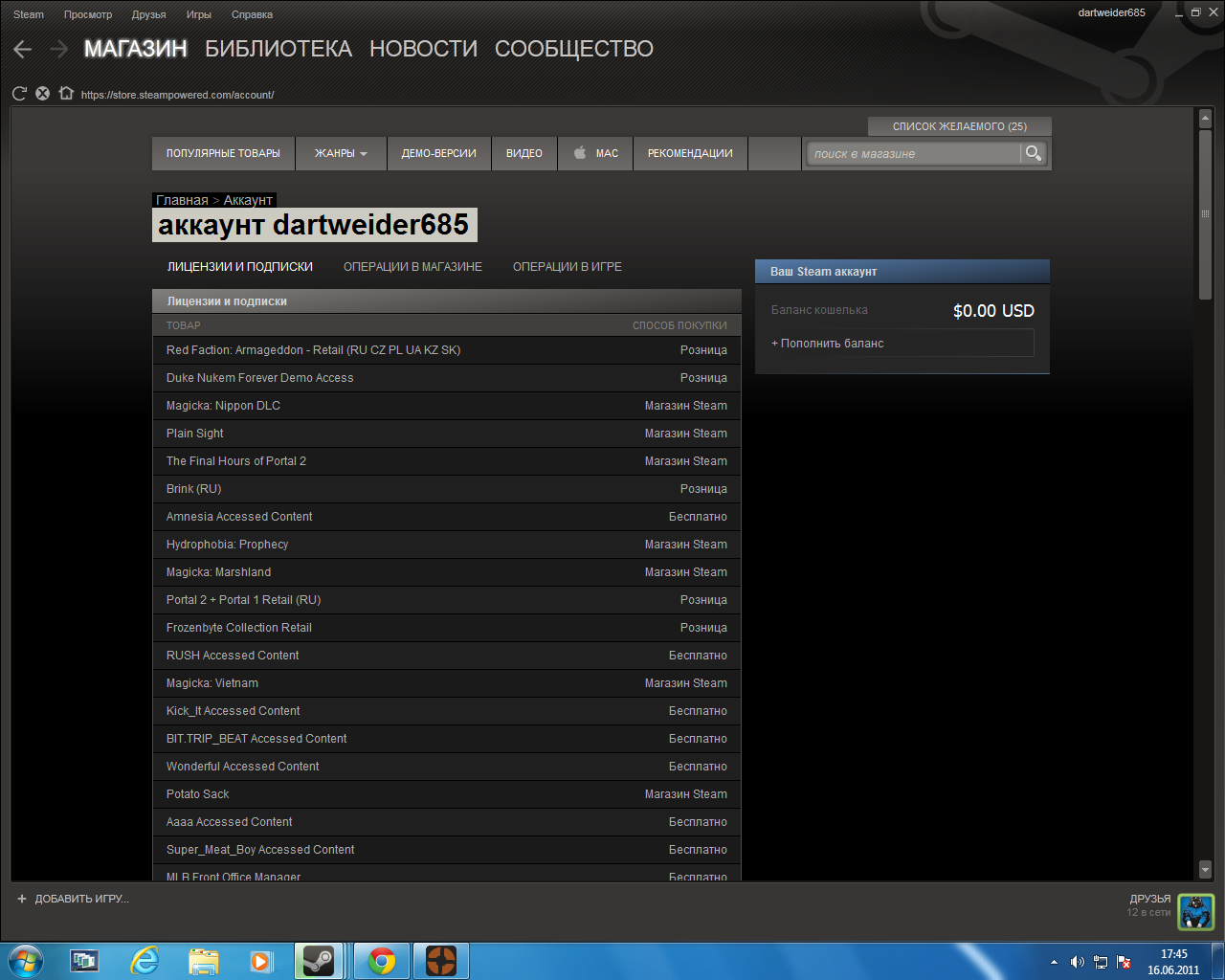Click Super_Meat_Boy Accessed Content row
This screenshot has height=980, width=1225.
point(447,850)
